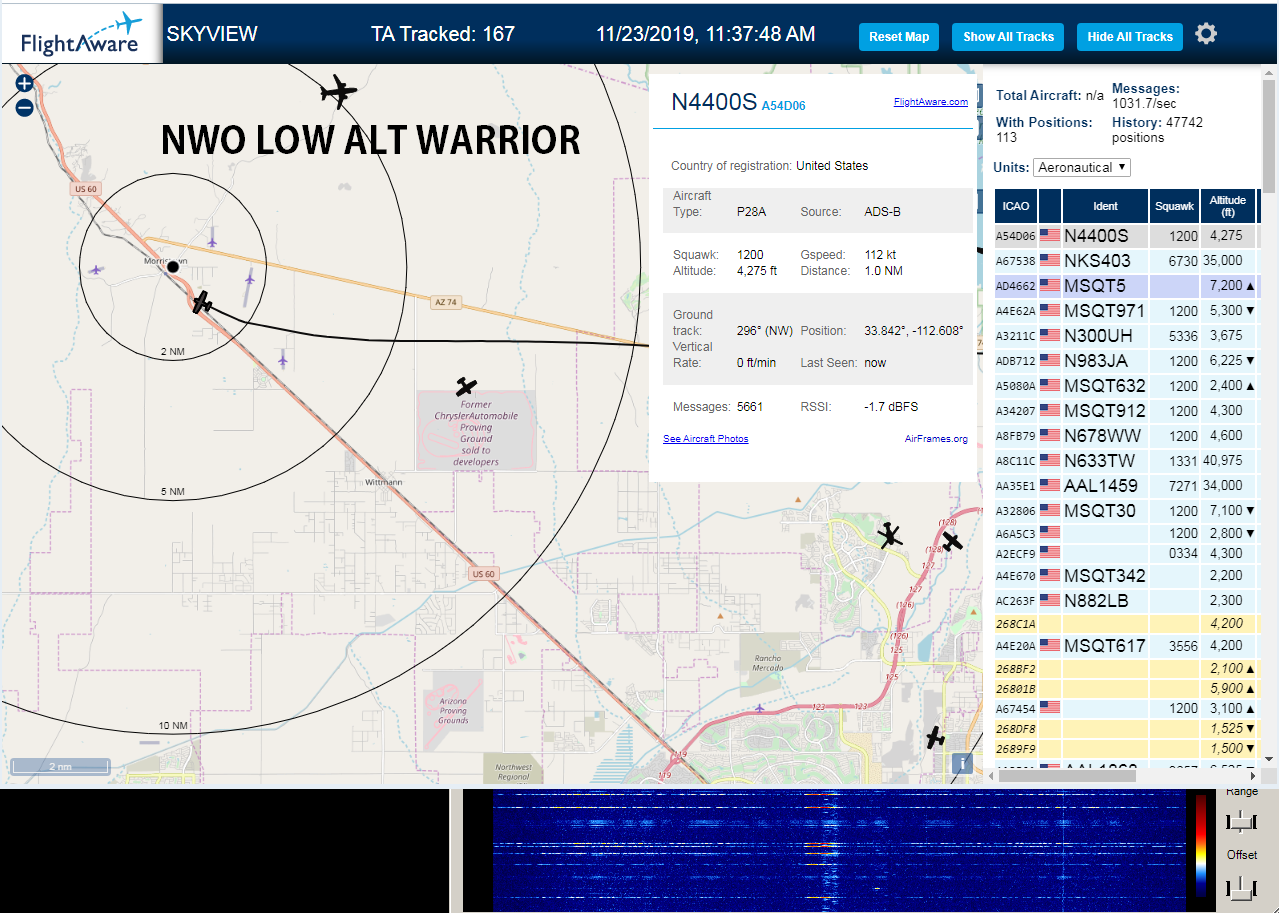Click the Reset Map button
This screenshot has height=913, width=1279.
[x=899, y=37]
